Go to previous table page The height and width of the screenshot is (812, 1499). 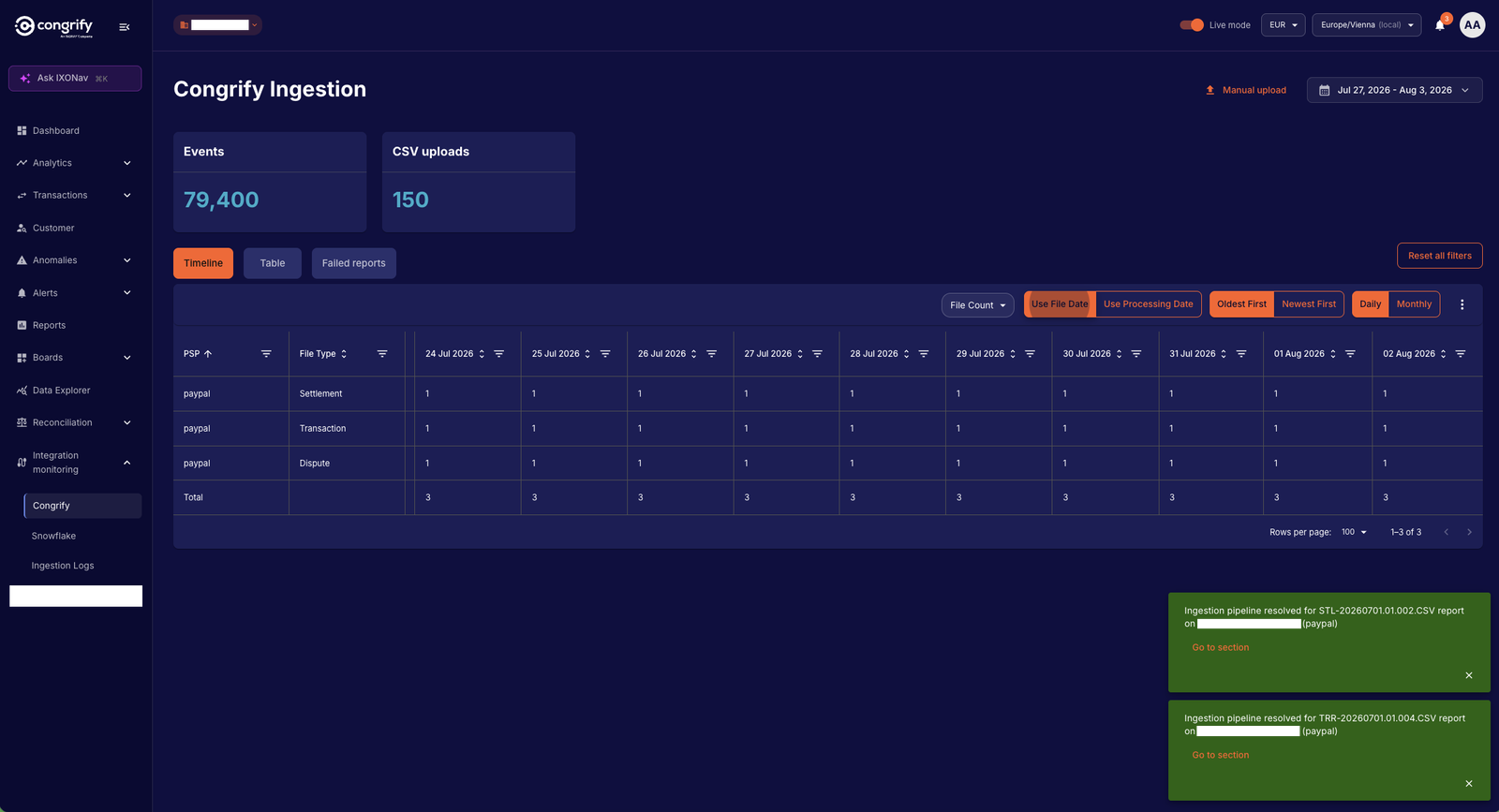tap(1447, 532)
